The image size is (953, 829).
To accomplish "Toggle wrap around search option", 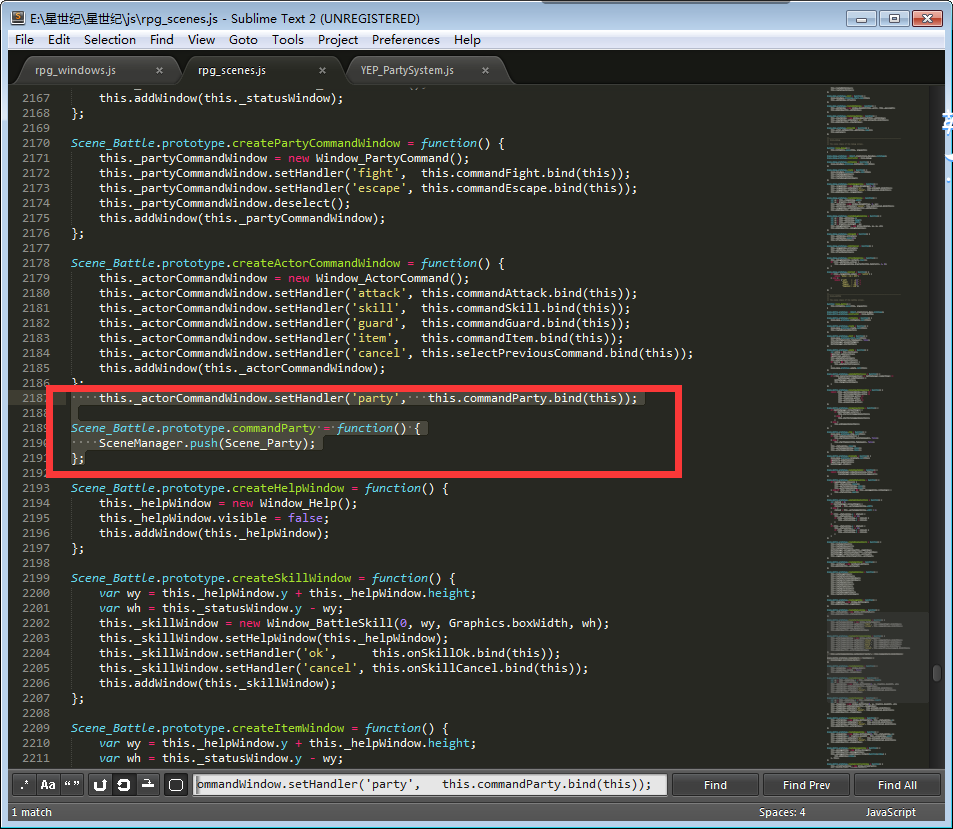I will [x=124, y=785].
